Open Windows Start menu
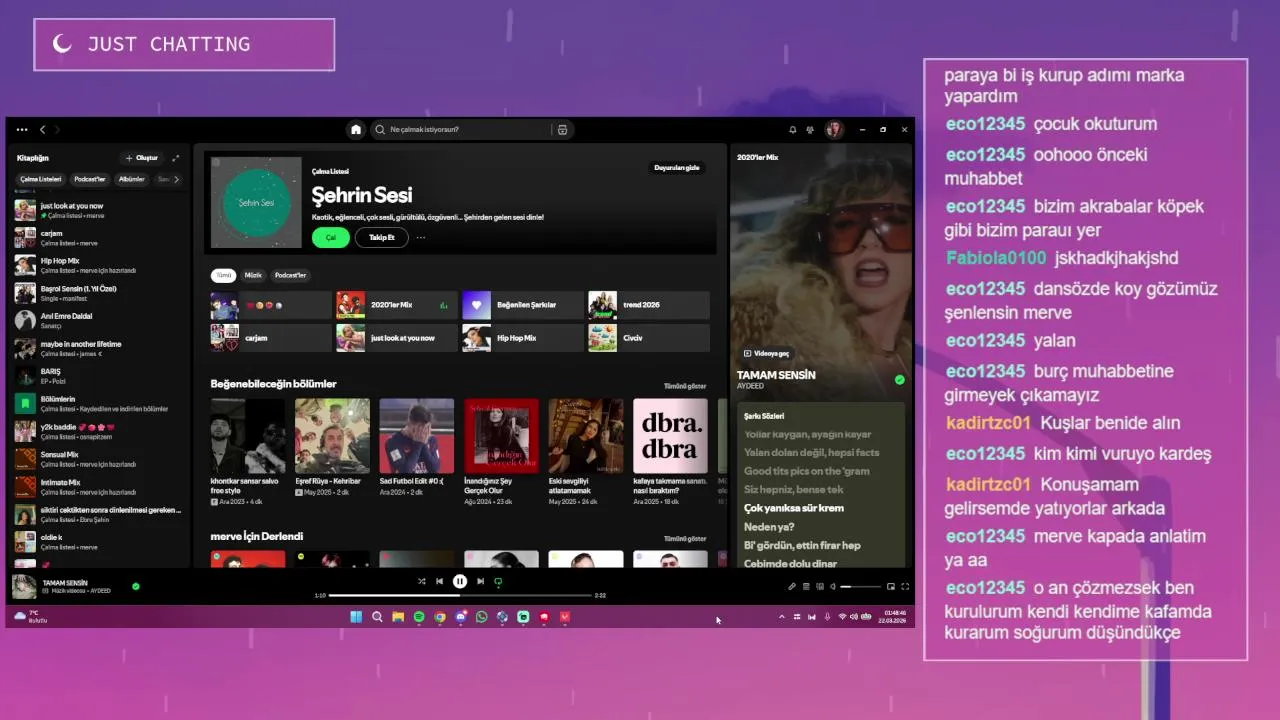Screen dimensions: 1280x720 356,617
